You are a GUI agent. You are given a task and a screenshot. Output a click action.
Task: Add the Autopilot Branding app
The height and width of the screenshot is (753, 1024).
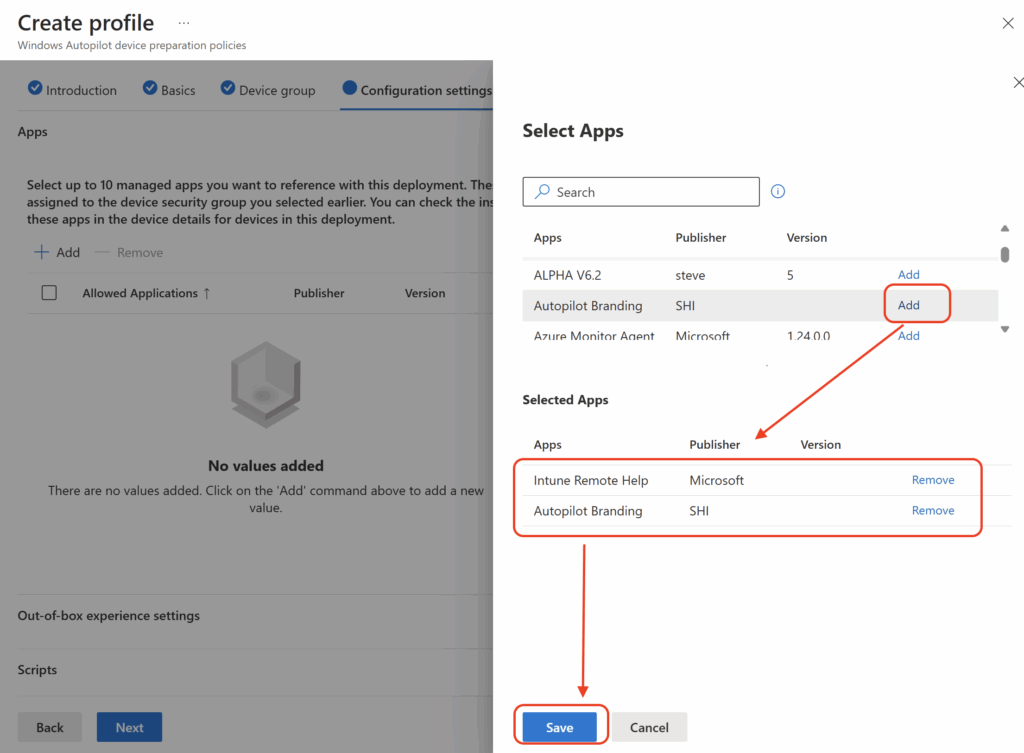(908, 305)
